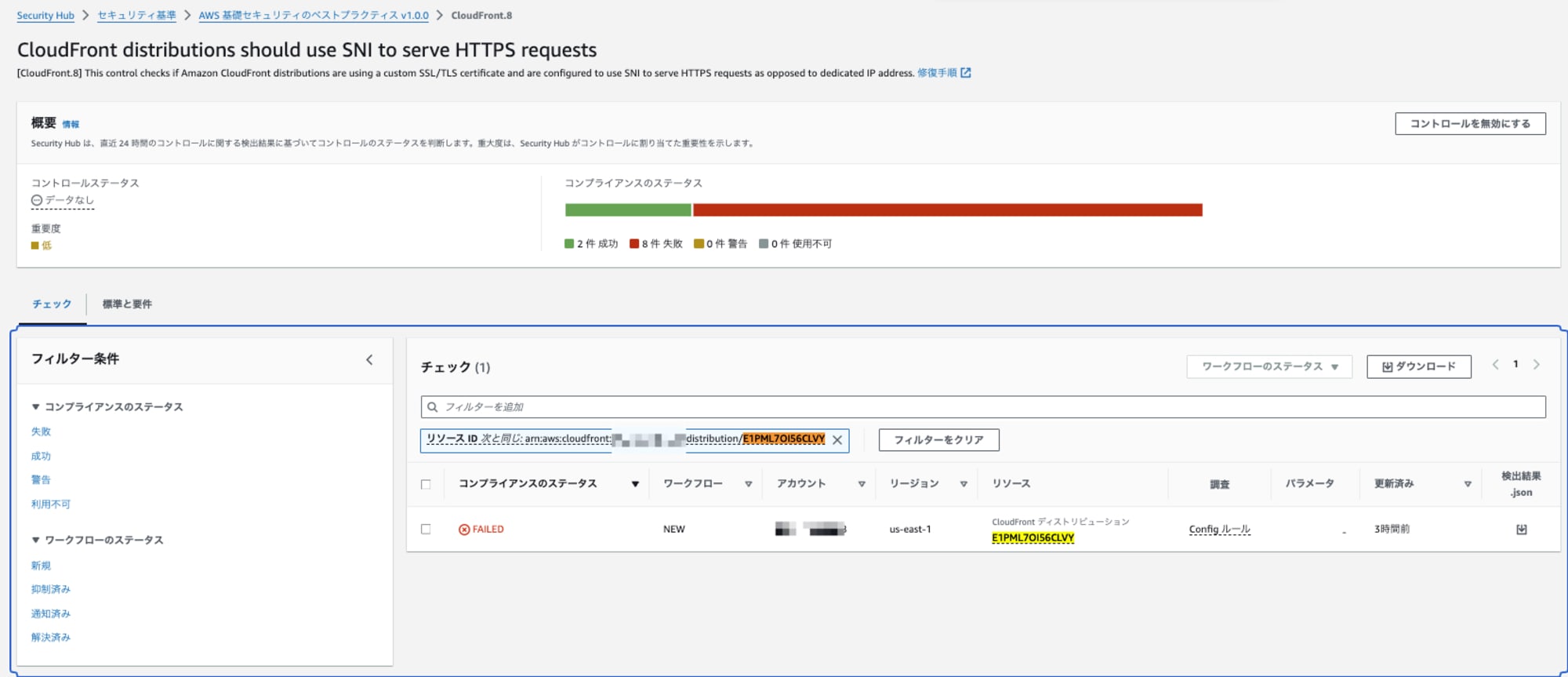Focus the フィルターを追加 search field

[983, 407]
